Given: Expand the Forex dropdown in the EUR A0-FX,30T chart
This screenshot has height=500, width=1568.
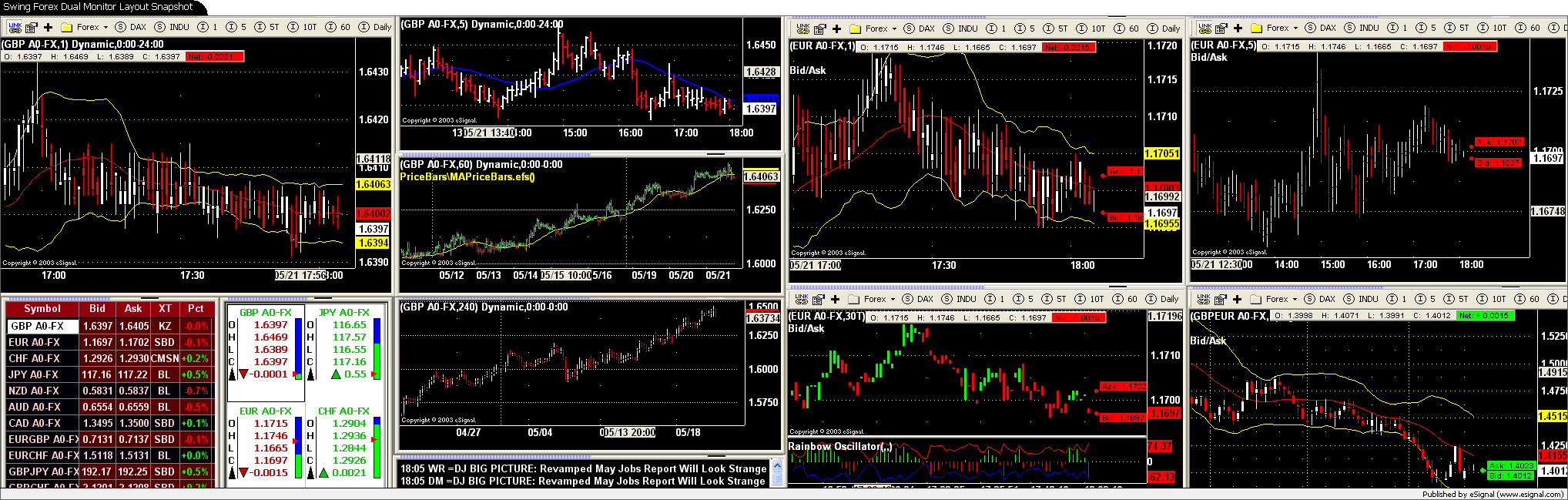Looking at the screenshot, I should coord(873,299).
